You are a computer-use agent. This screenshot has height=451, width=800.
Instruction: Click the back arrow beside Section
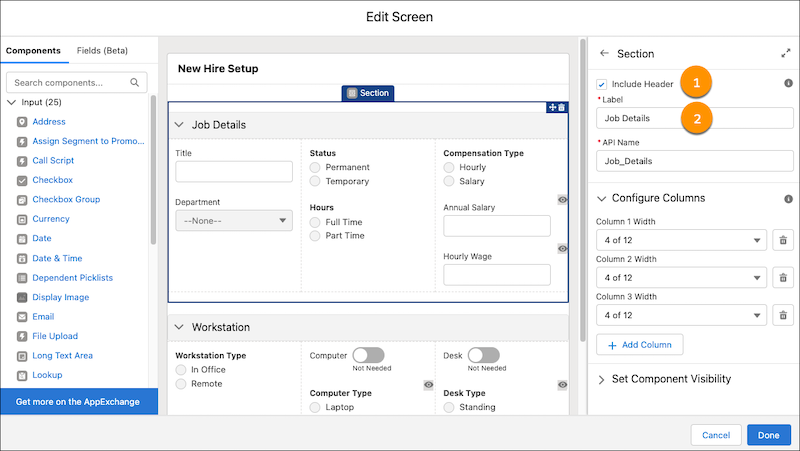(603, 54)
